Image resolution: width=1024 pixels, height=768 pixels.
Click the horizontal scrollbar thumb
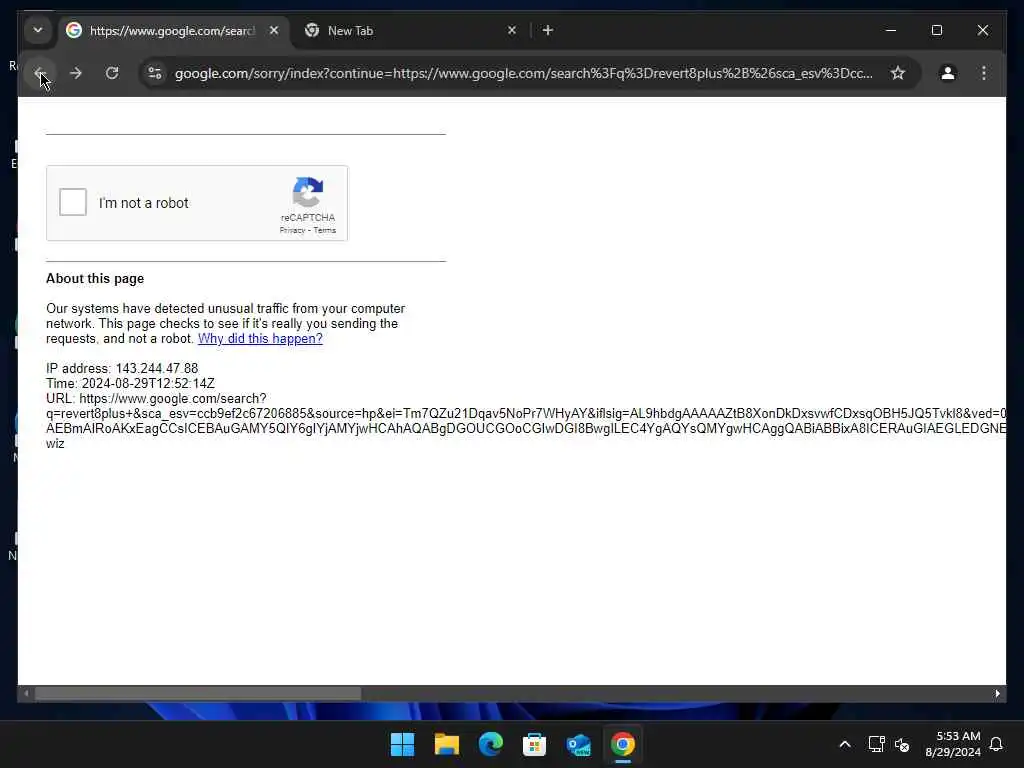click(198, 694)
